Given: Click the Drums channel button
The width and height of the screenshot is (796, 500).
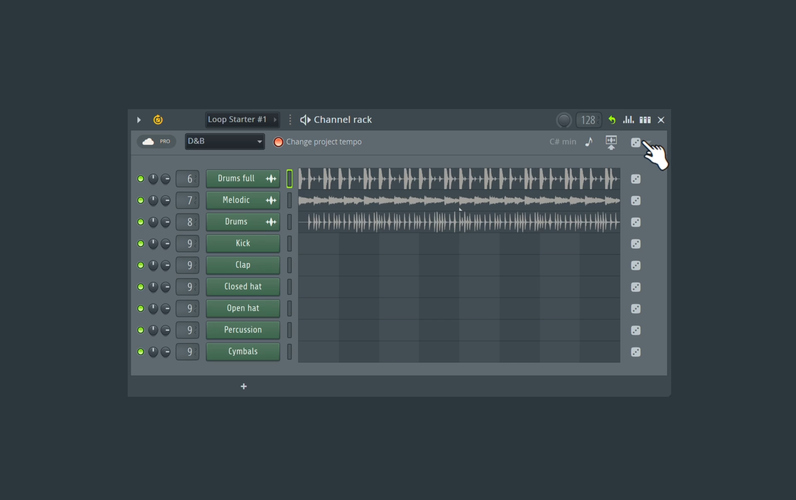Looking at the screenshot, I should [x=243, y=222].
